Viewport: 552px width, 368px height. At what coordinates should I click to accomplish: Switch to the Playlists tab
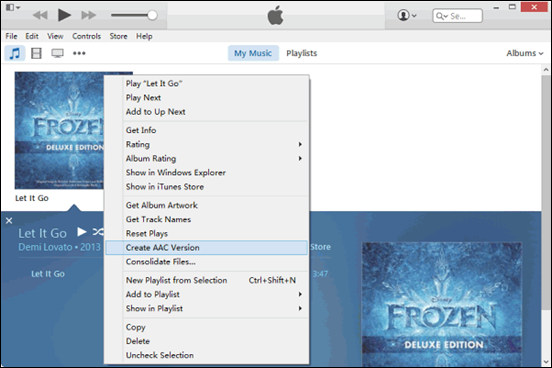pyautogui.click(x=302, y=53)
